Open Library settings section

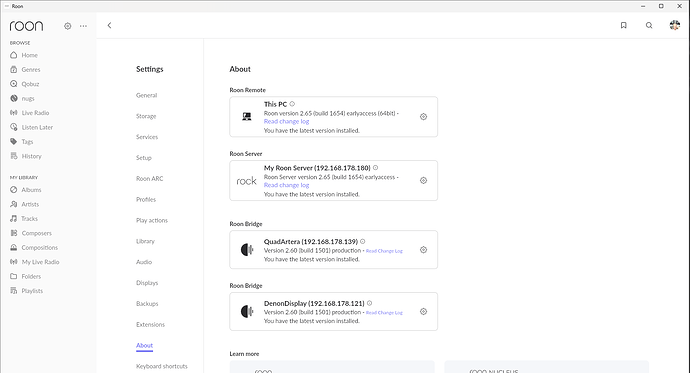coord(145,241)
